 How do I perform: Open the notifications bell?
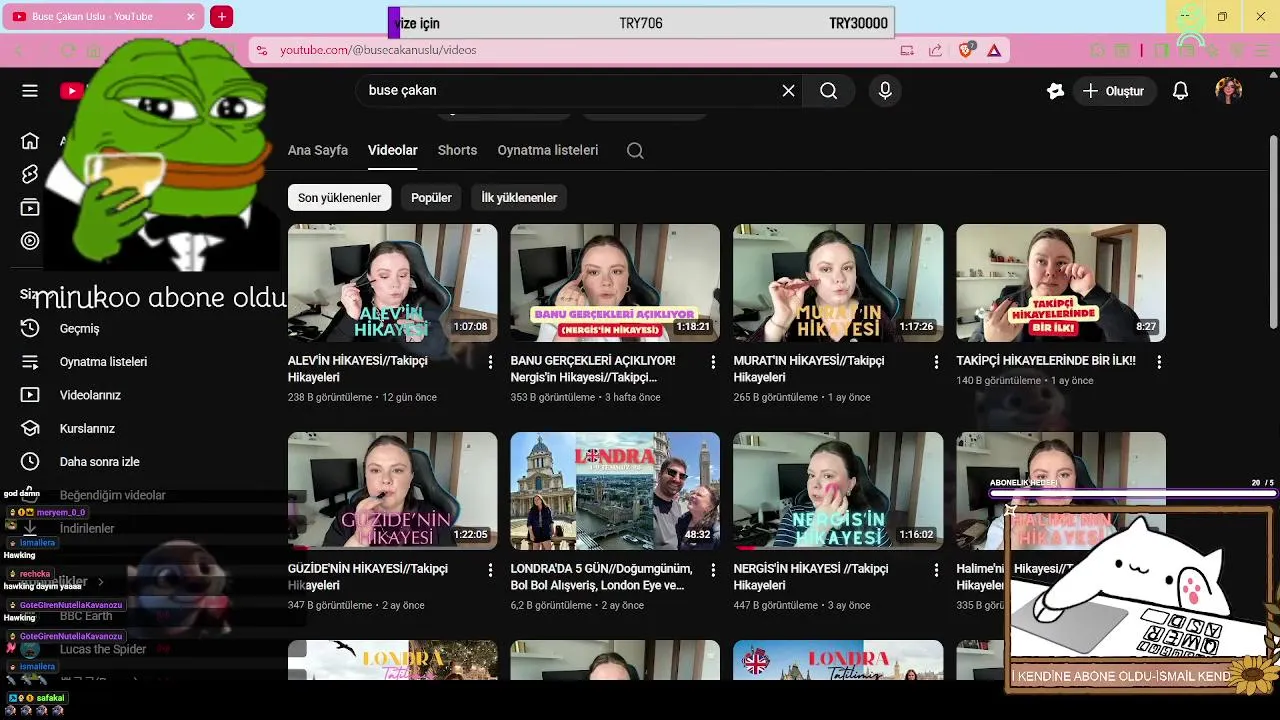1180,91
